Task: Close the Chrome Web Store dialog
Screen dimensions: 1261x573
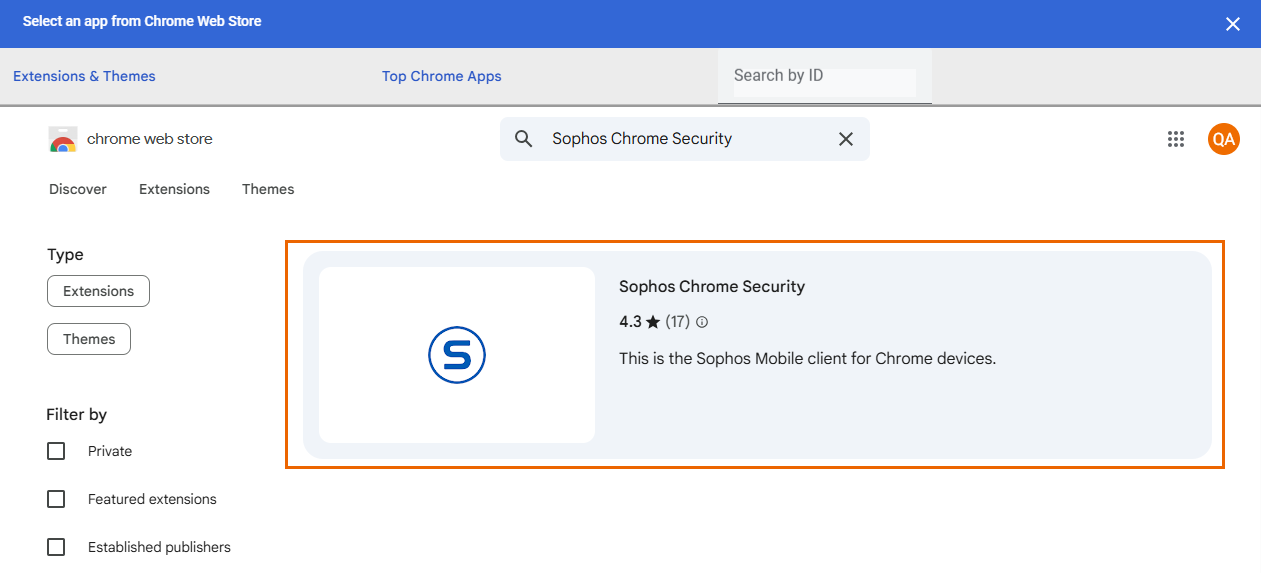Action: 1233,24
